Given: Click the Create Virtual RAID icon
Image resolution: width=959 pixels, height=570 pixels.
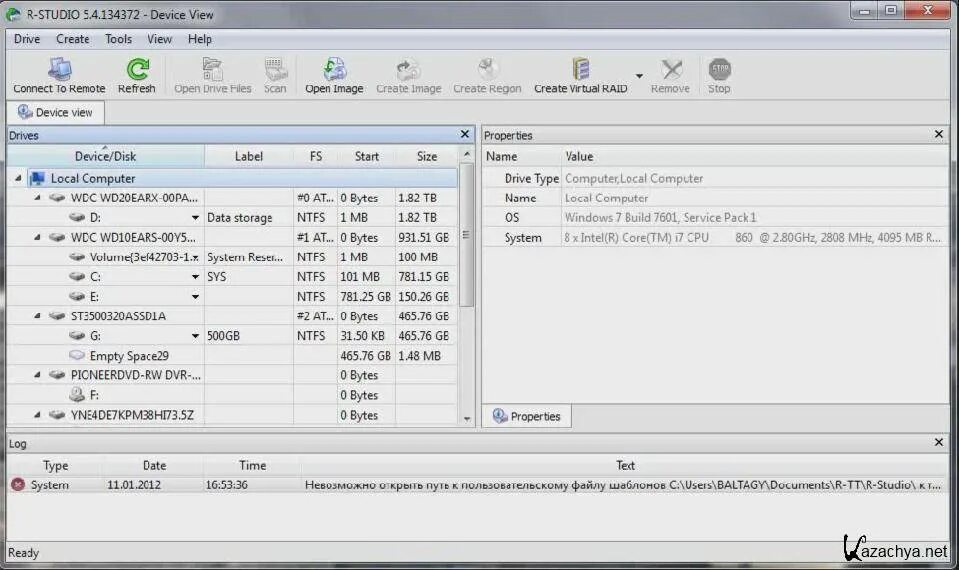Looking at the screenshot, I should pos(580,69).
